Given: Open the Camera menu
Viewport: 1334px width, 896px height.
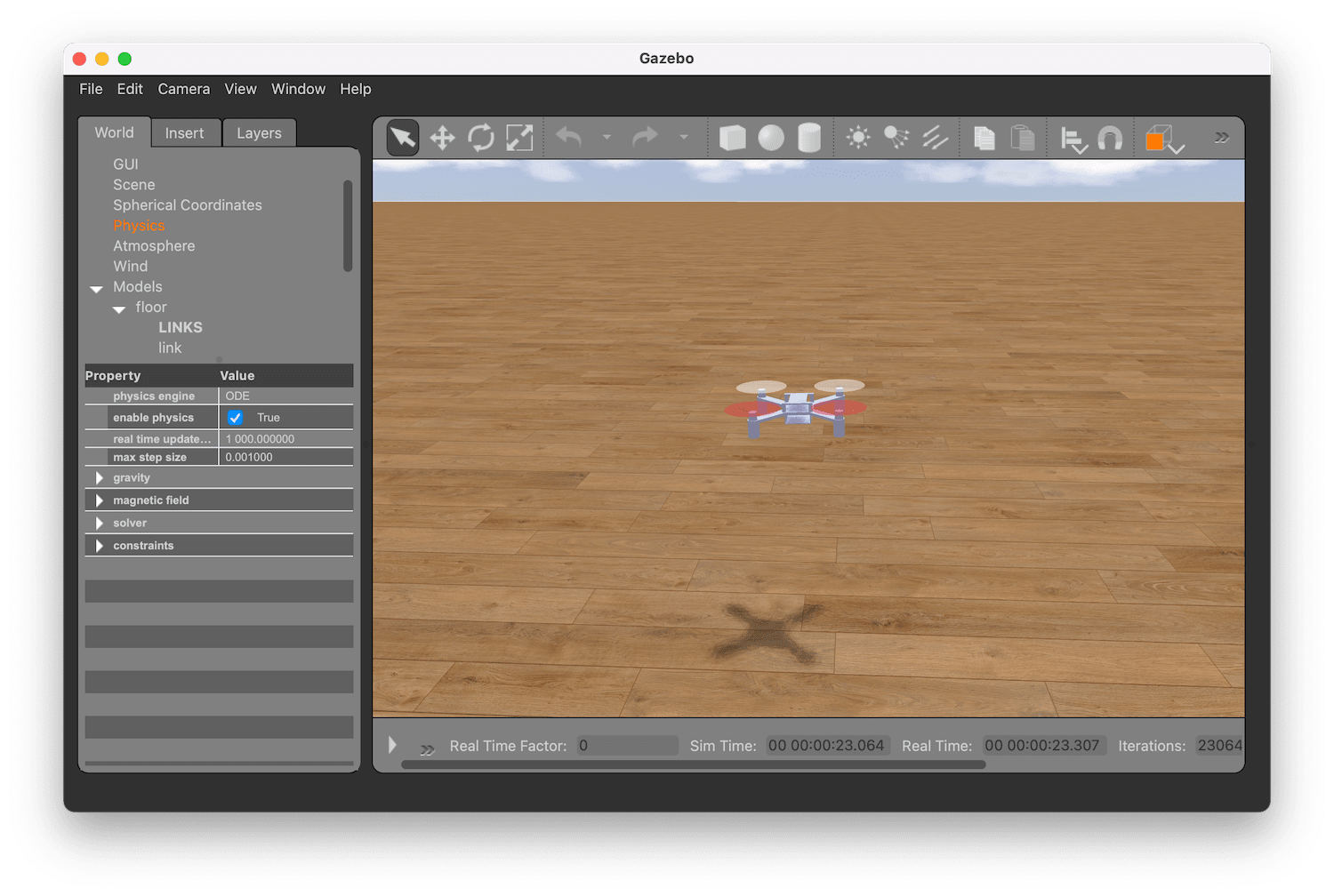Looking at the screenshot, I should (x=183, y=89).
